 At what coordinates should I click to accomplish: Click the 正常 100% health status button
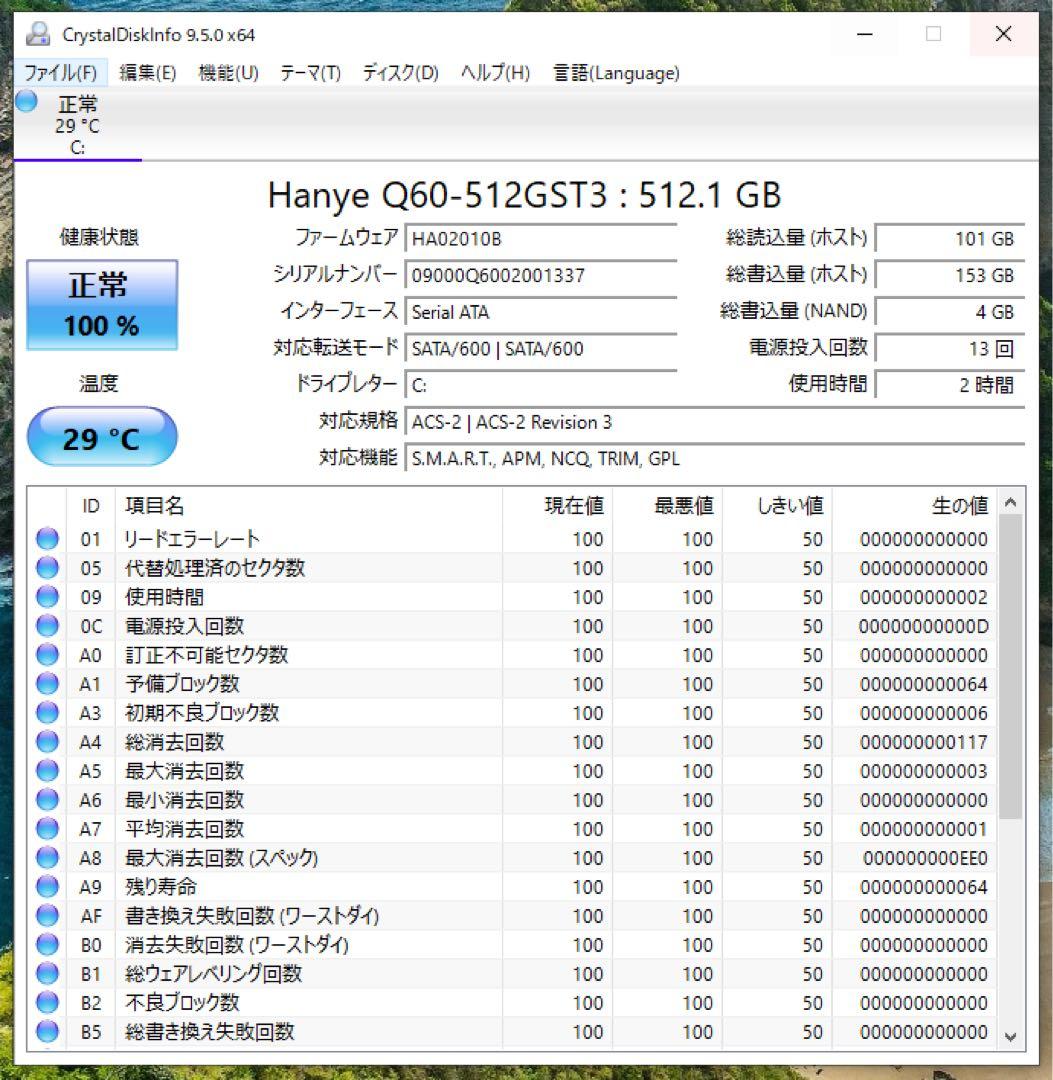tap(101, 304)
